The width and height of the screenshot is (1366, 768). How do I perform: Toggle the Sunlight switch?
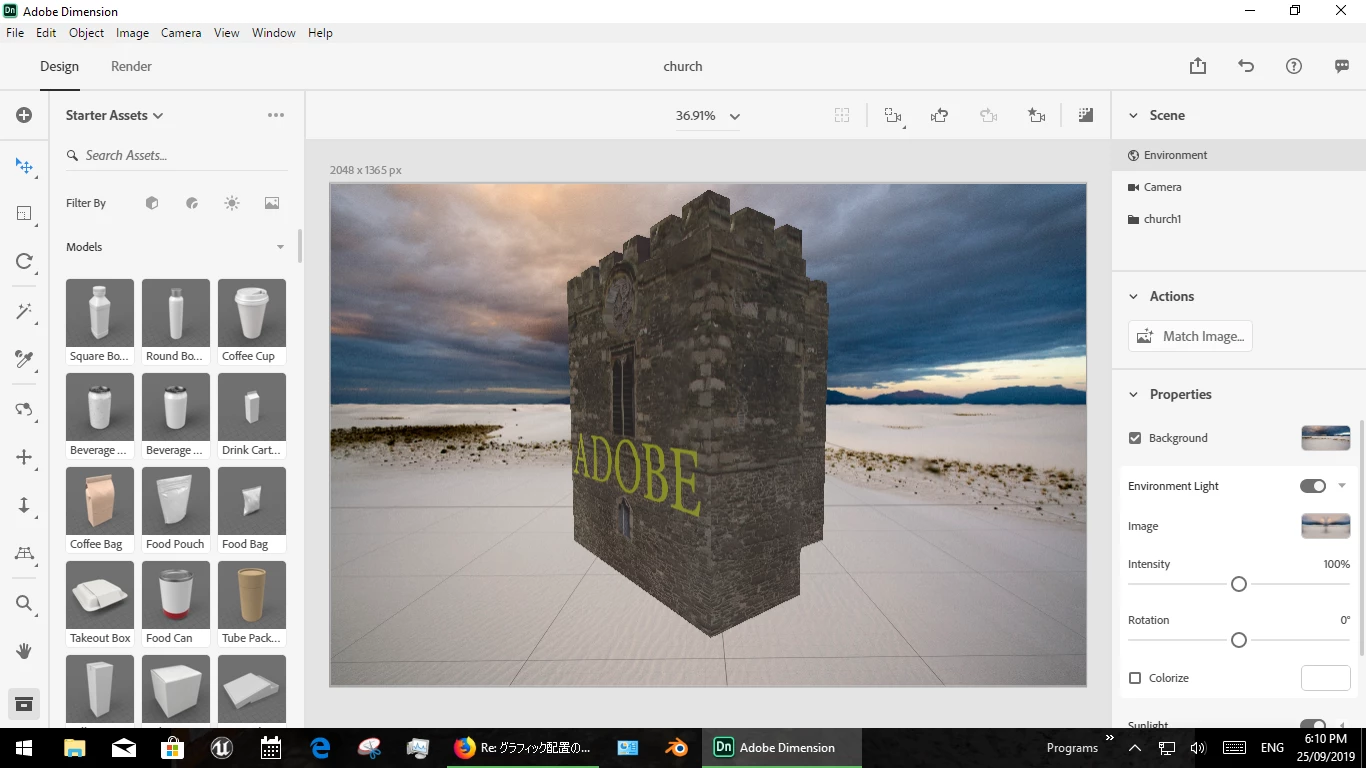coord(1313,726)
